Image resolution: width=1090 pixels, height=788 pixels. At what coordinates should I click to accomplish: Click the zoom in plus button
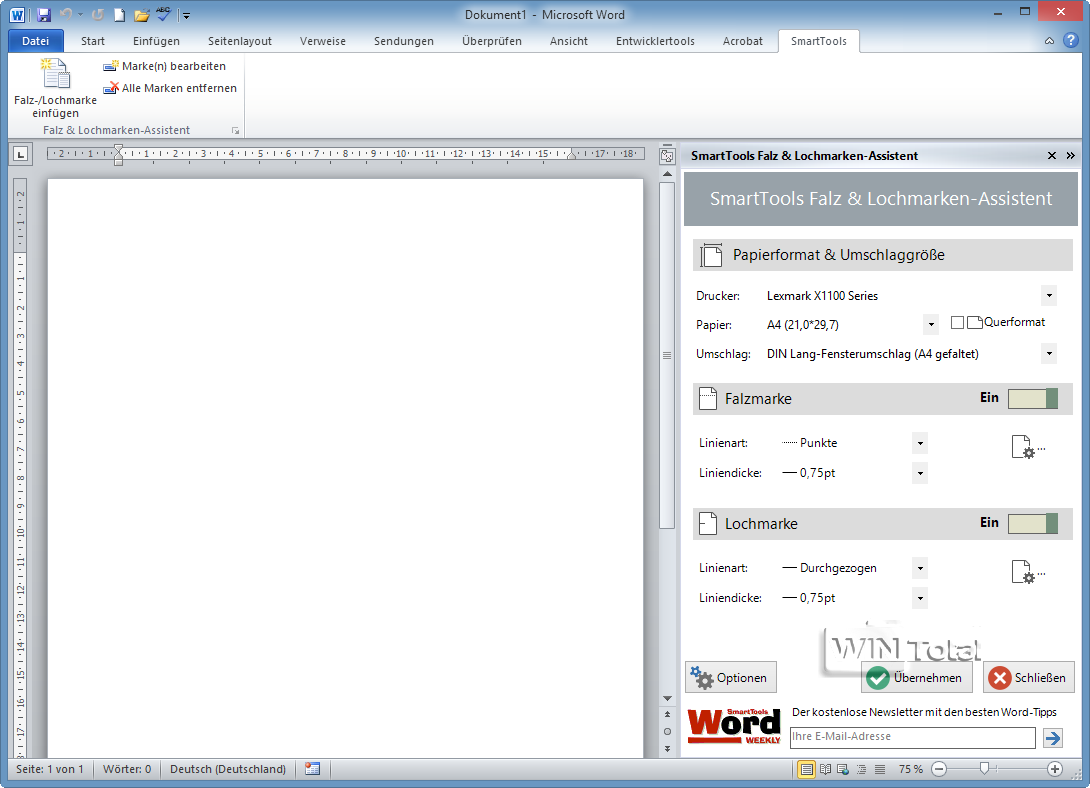[x=1055, y=769]
